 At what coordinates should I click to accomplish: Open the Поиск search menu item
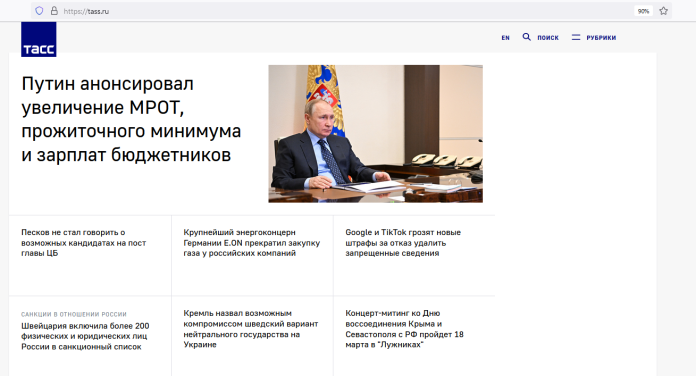coord(548,38)
